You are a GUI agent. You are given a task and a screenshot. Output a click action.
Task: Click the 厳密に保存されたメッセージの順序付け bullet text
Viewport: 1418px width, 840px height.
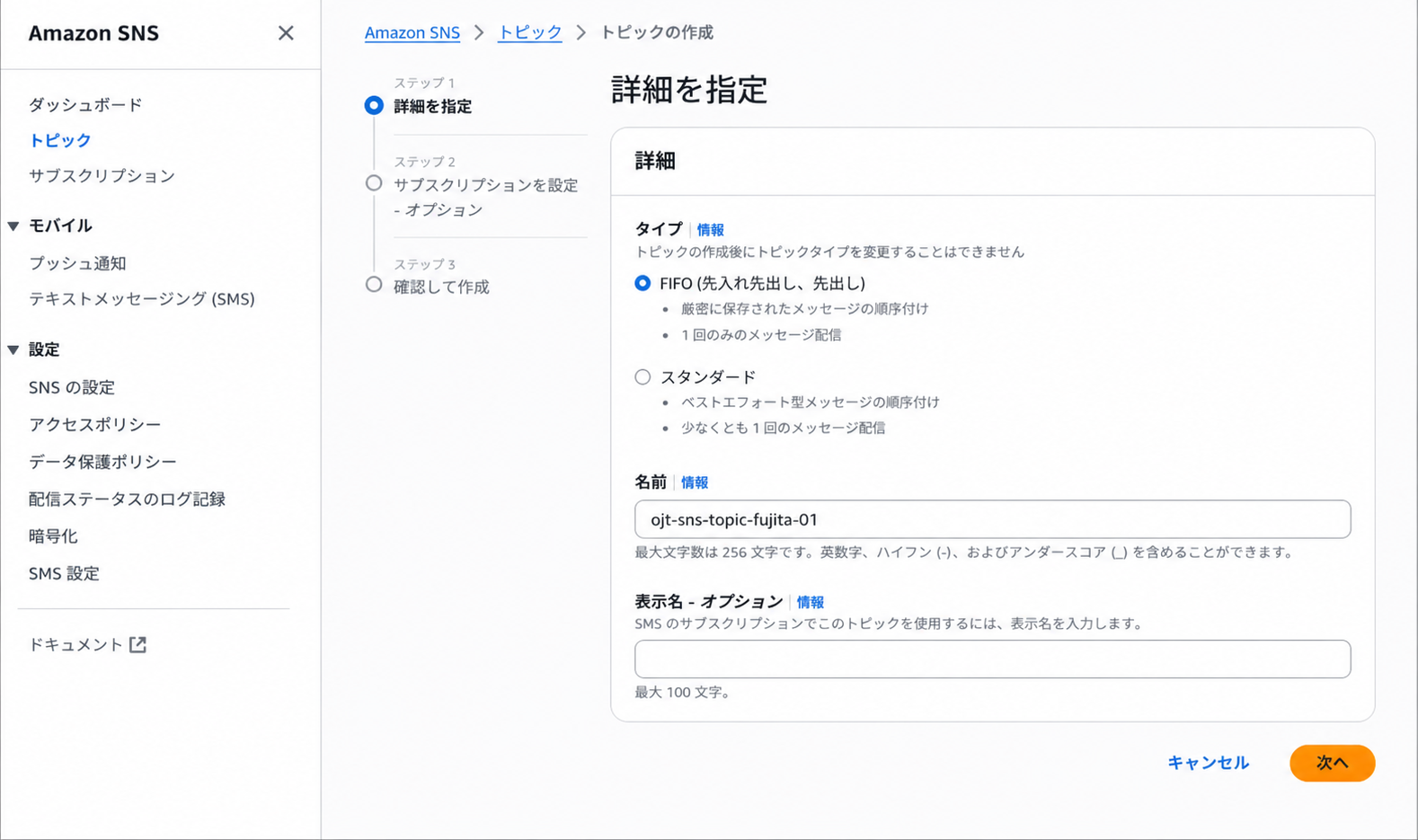click(805, 309)
